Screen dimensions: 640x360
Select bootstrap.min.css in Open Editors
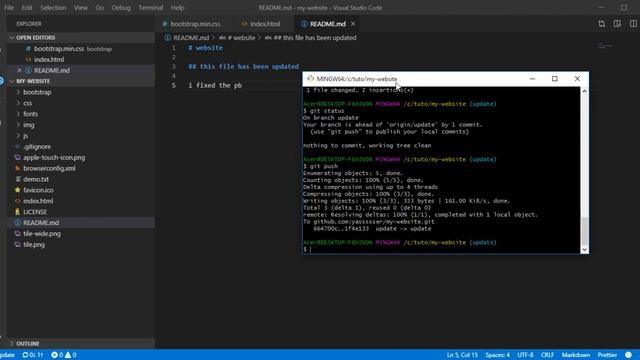(81, 49)
